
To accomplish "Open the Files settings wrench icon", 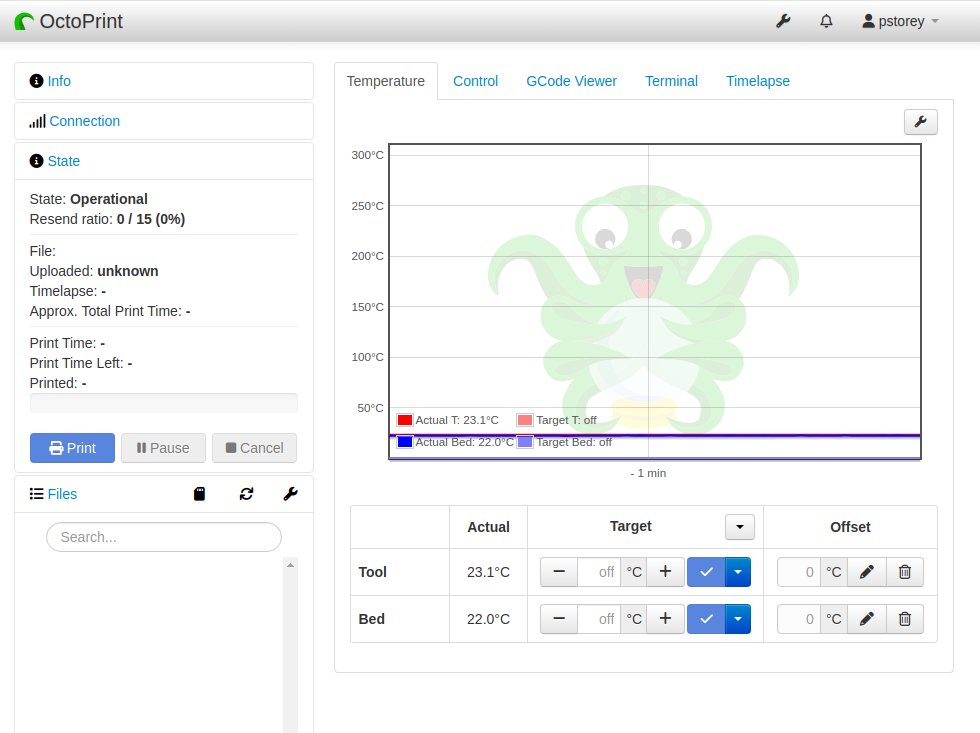I will pos(290,493).
